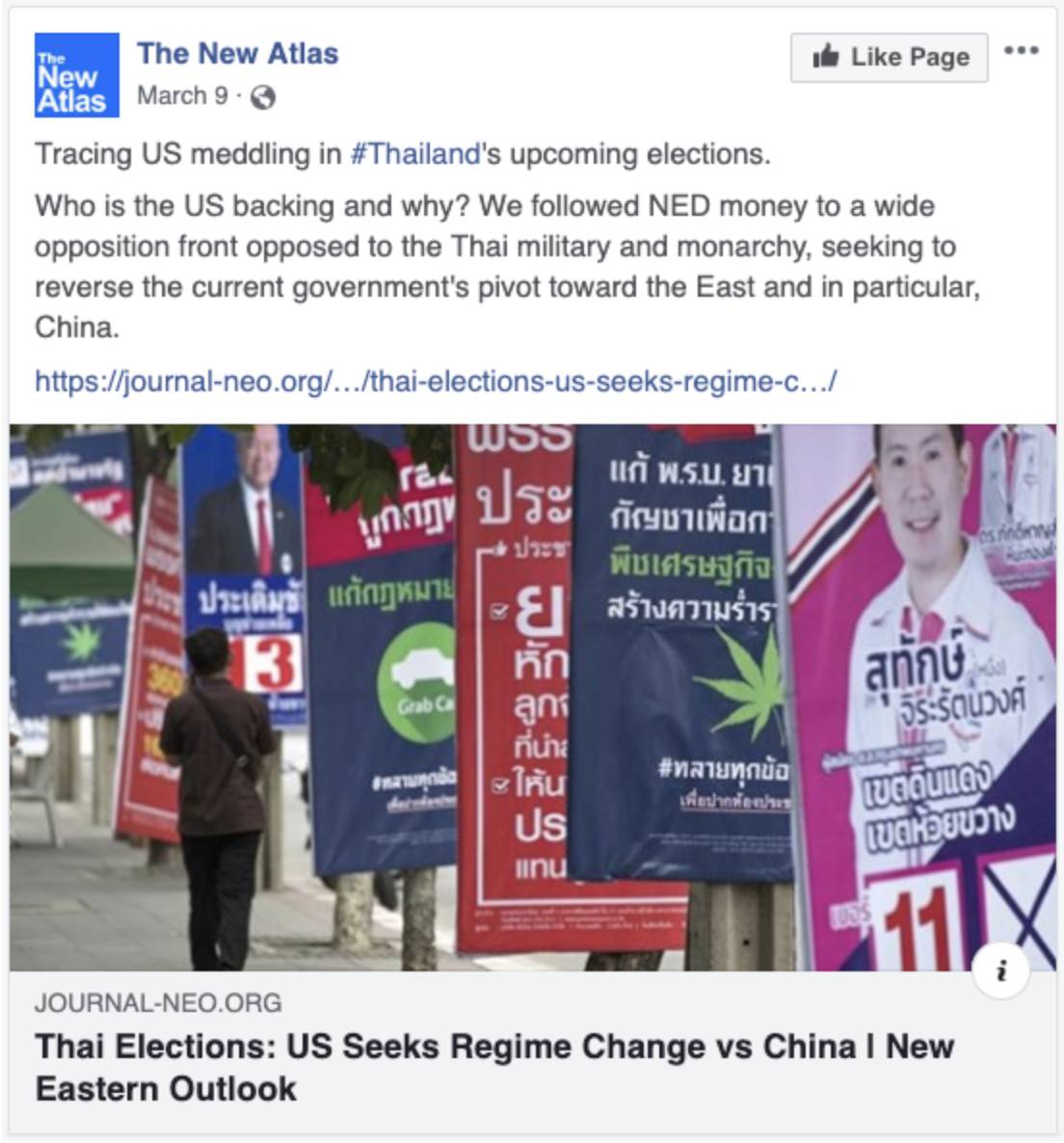Viewport: 1064px width, 1143px height.
Task: Open the Thai Elections article headline
Action: 494,1067
